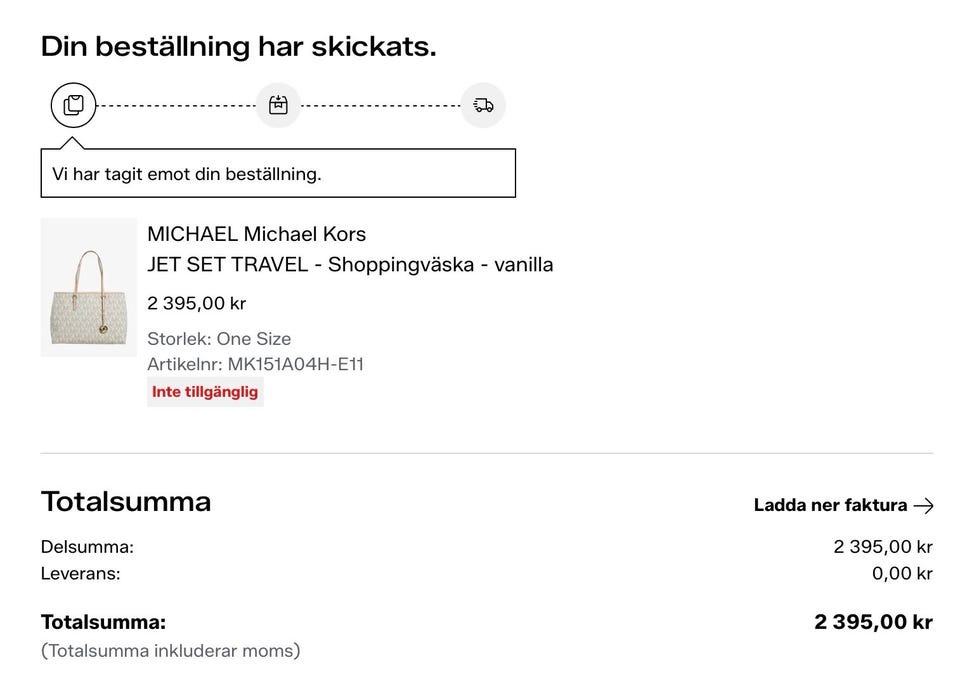960x691 pixels.
Task: Click the Storlek One Size text
Action: click(219, 339)
